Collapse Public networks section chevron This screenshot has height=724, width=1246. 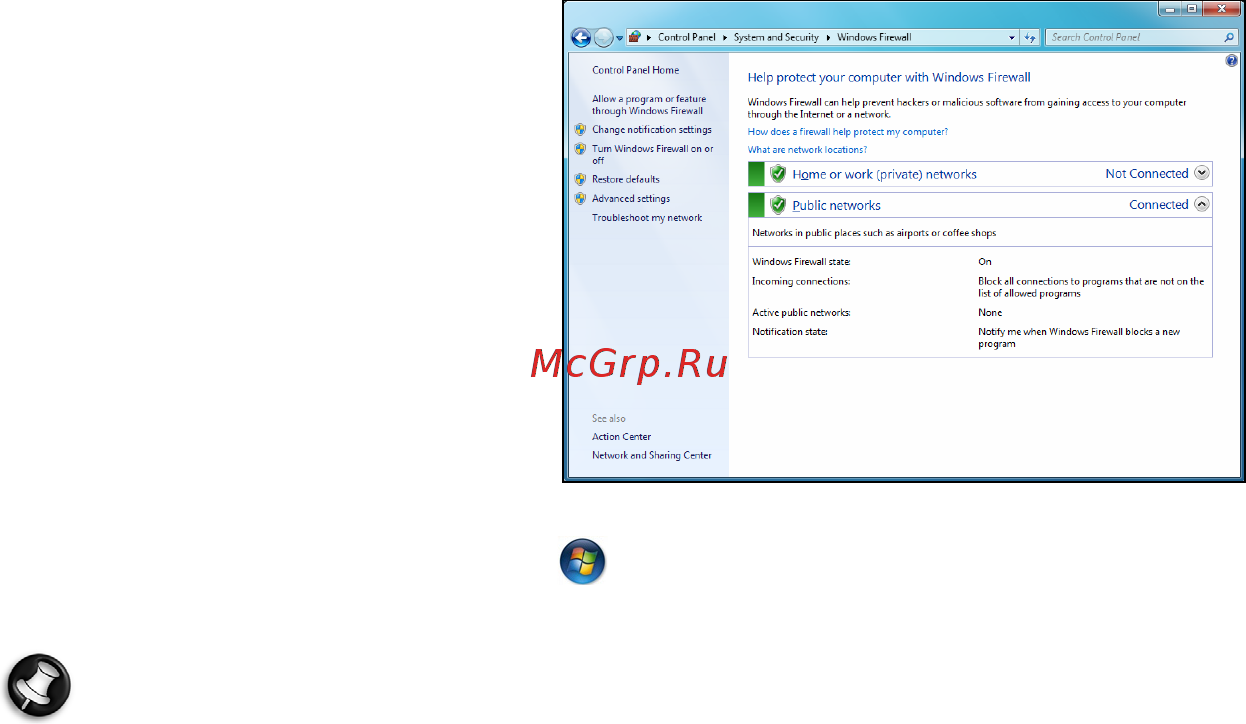(1202, 204)
